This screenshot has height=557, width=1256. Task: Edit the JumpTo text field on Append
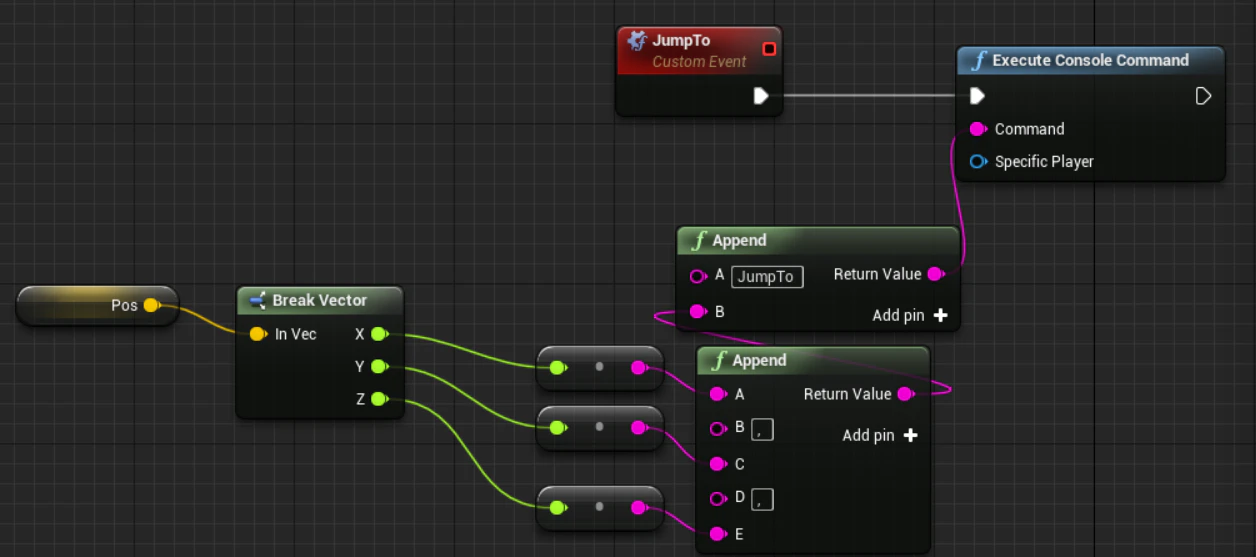coord(767,276)
